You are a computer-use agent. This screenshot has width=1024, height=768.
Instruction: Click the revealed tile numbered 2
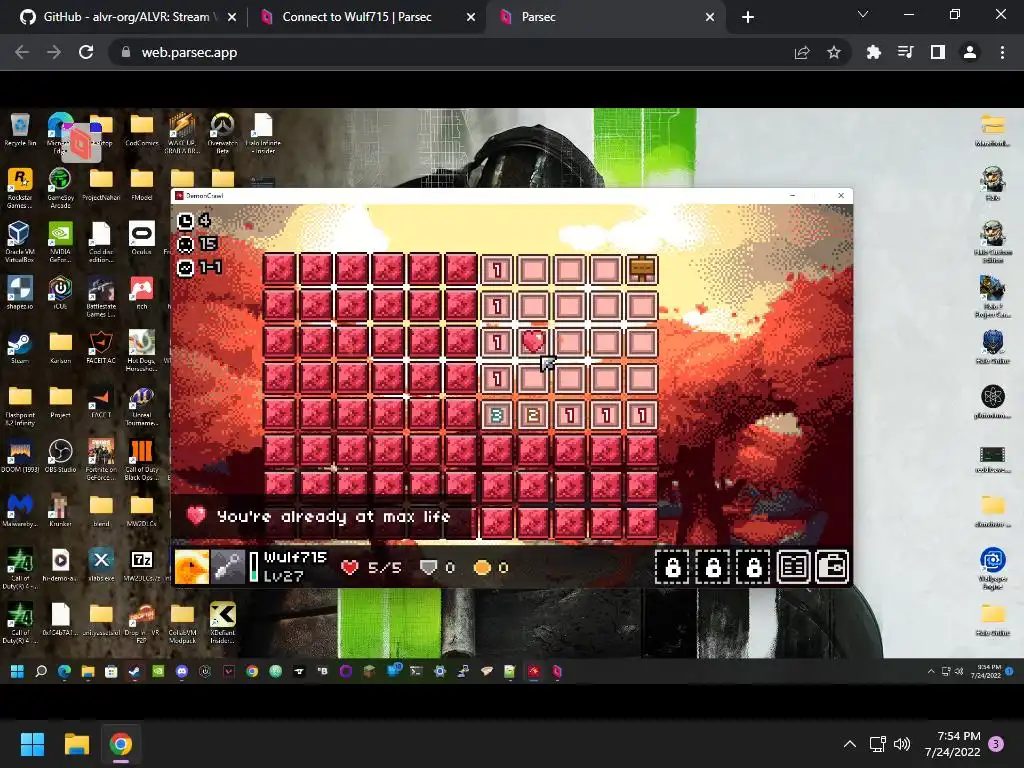(x=534, y=415)
